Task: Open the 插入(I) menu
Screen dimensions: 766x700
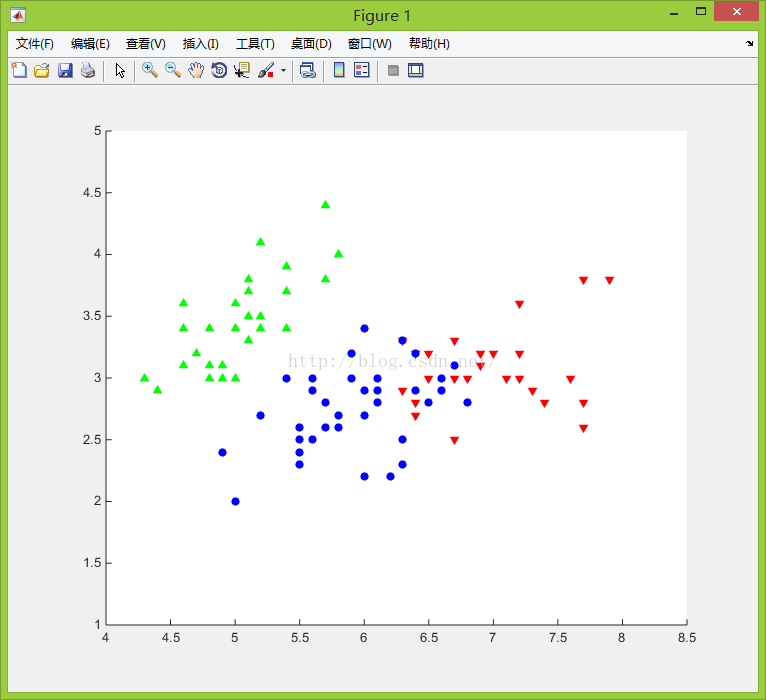Action: (x=200, y=44)
